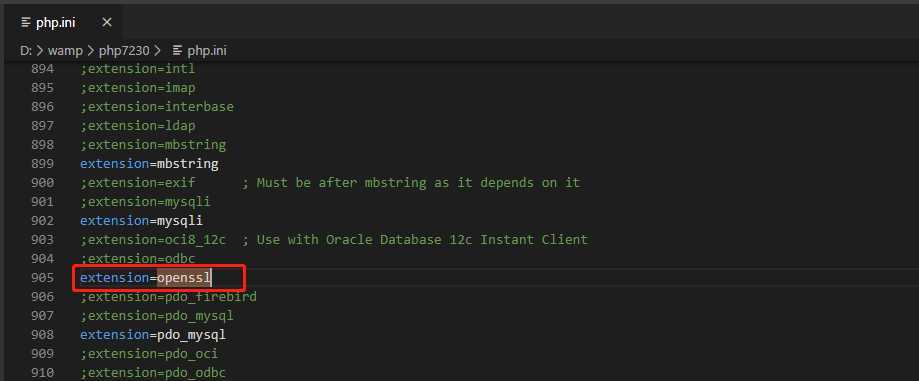The height and width of the screenshot is (381, 919).
Task: Click the file icon on php.ini tab
Action: pos(26,23)
